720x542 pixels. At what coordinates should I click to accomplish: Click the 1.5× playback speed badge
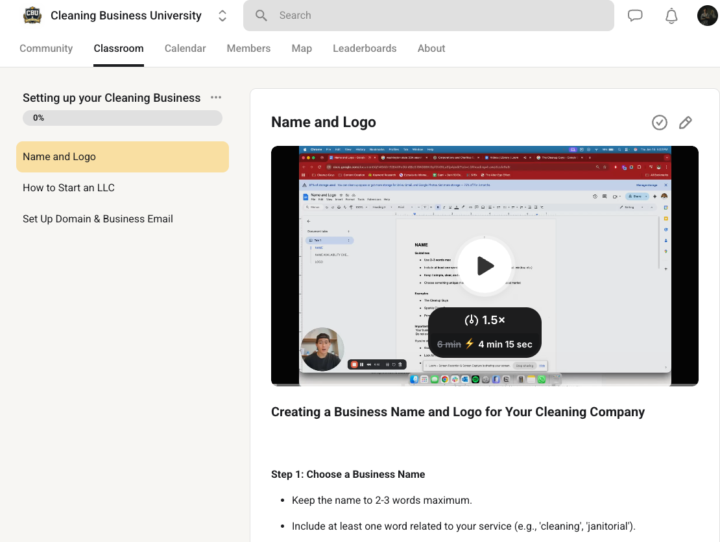coord(485,320)
